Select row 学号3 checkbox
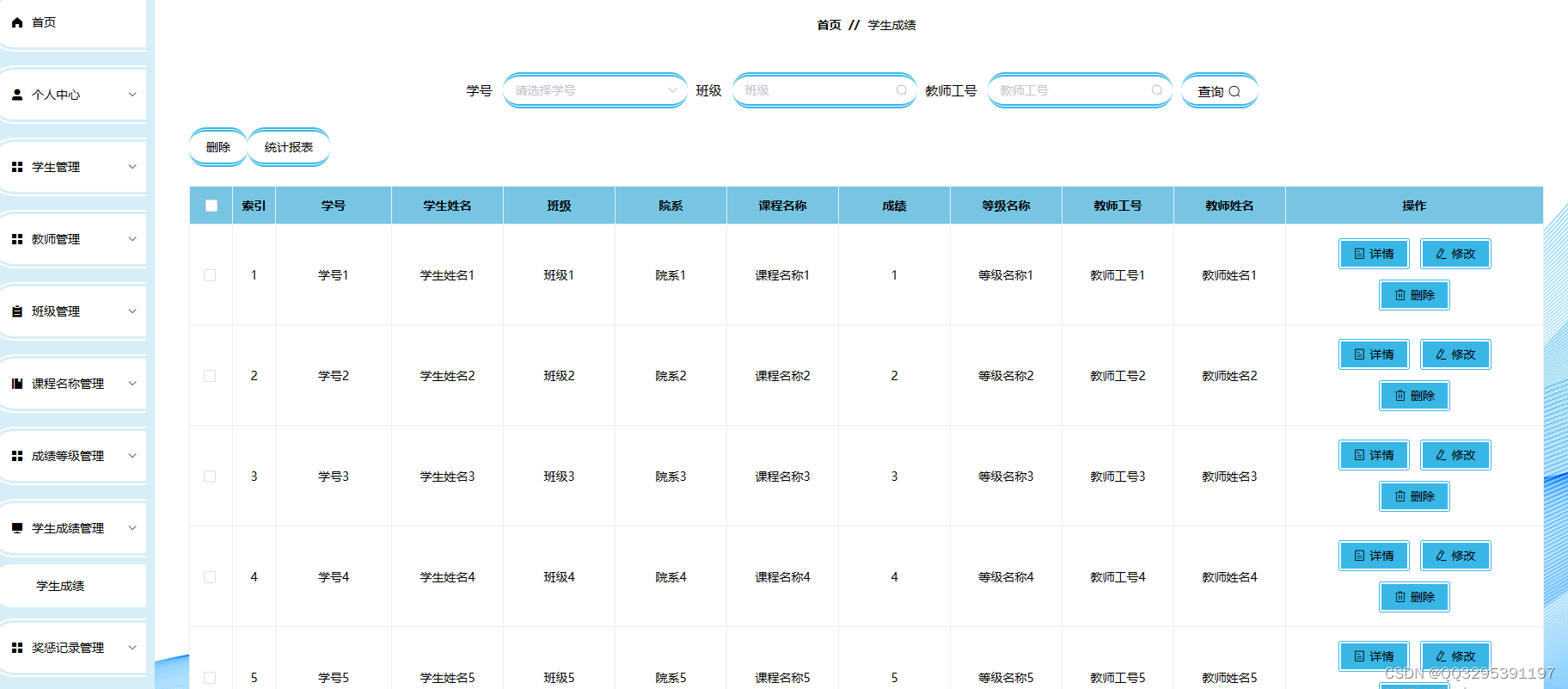Image resolution: width=1568 pixels, height=689 pixels. point(210,477)
